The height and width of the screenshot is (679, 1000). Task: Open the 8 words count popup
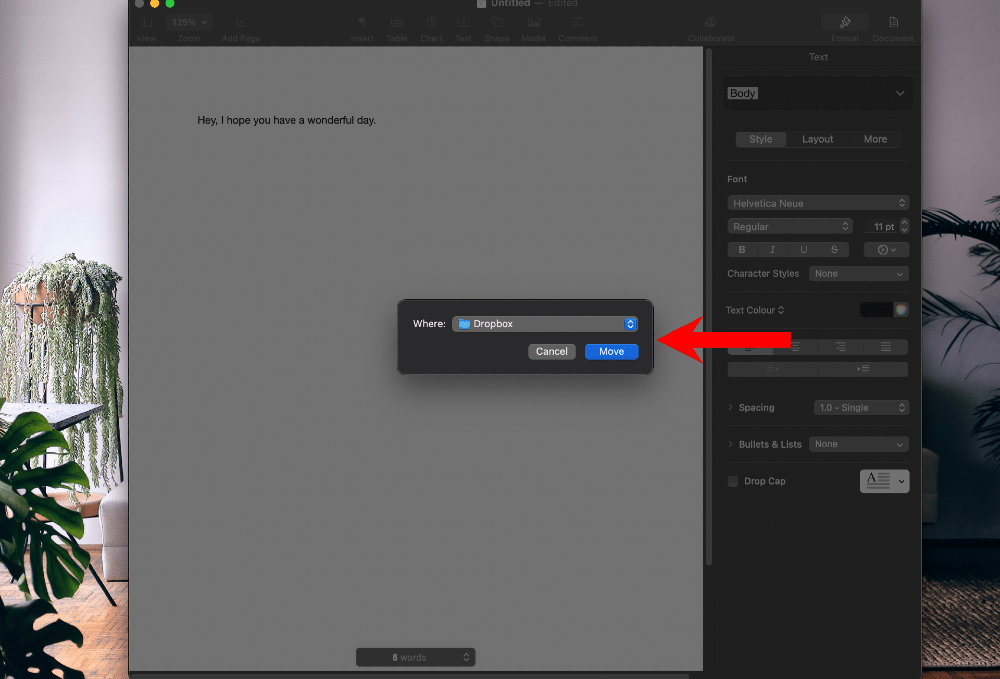tap(415, 657)
